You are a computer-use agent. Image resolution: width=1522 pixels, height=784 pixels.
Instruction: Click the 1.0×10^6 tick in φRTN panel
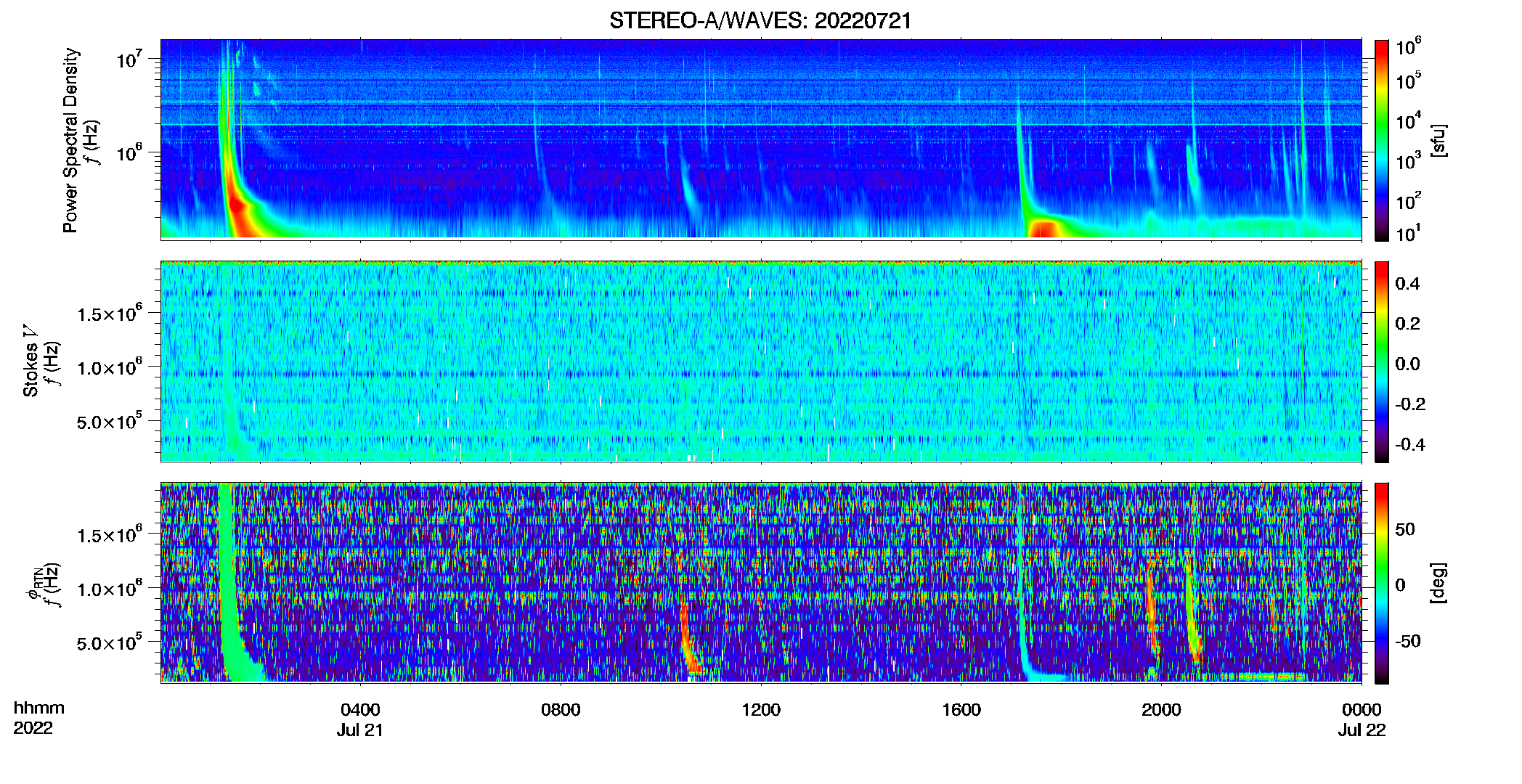110,589
